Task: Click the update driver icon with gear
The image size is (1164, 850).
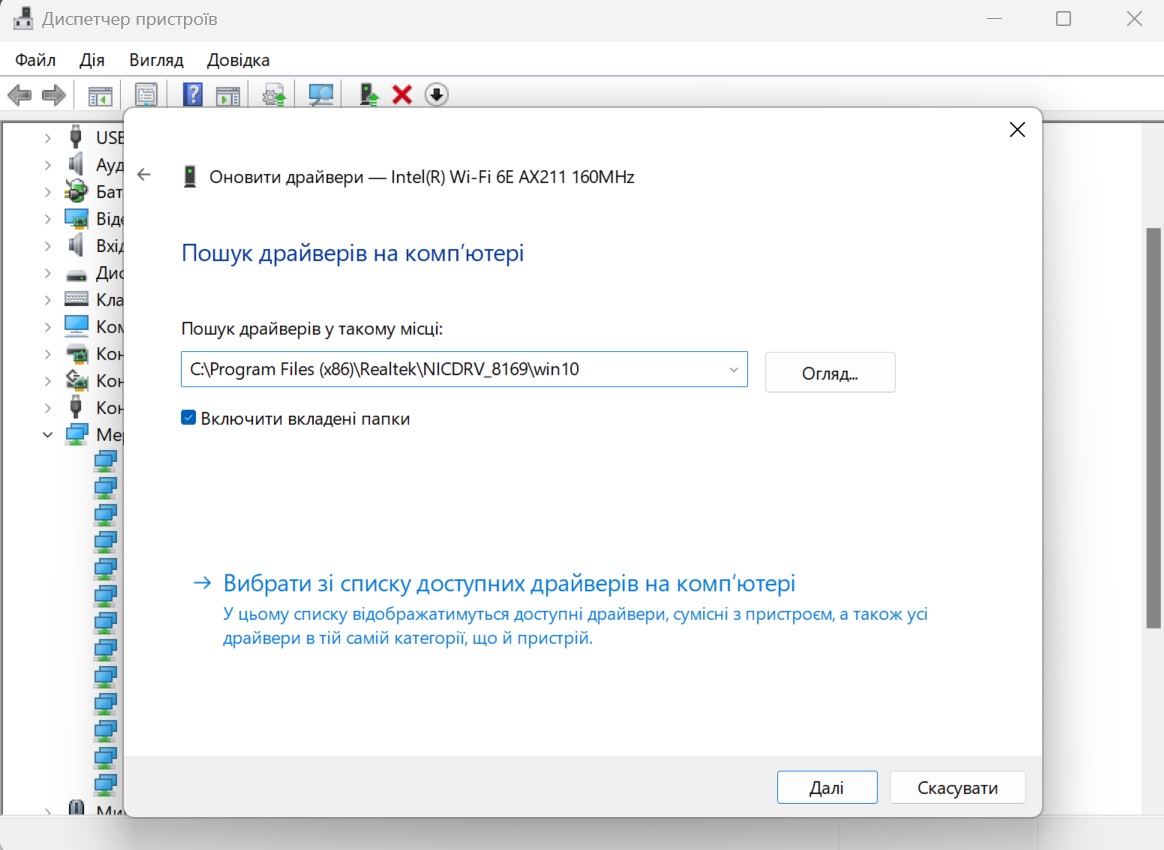Action: 274,95
